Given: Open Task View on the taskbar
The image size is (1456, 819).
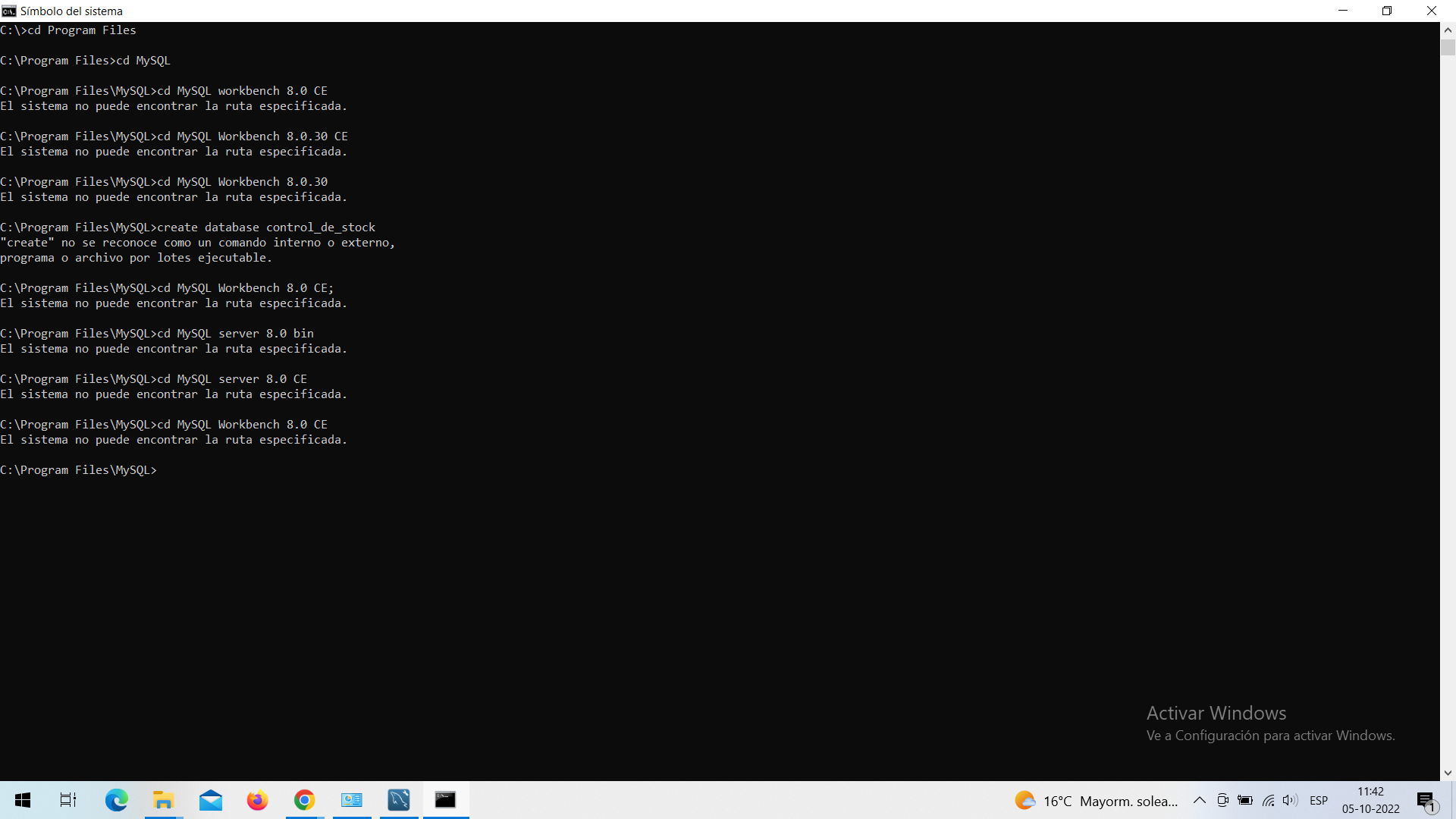Looking at the screenshot, I should (68, 800).
